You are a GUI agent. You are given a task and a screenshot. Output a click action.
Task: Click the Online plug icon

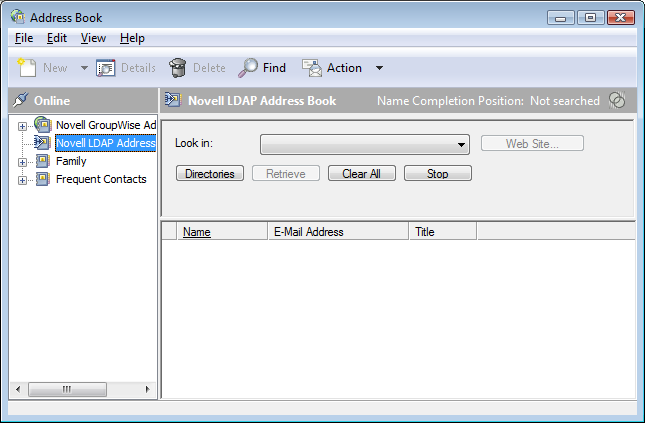point(21,100)
